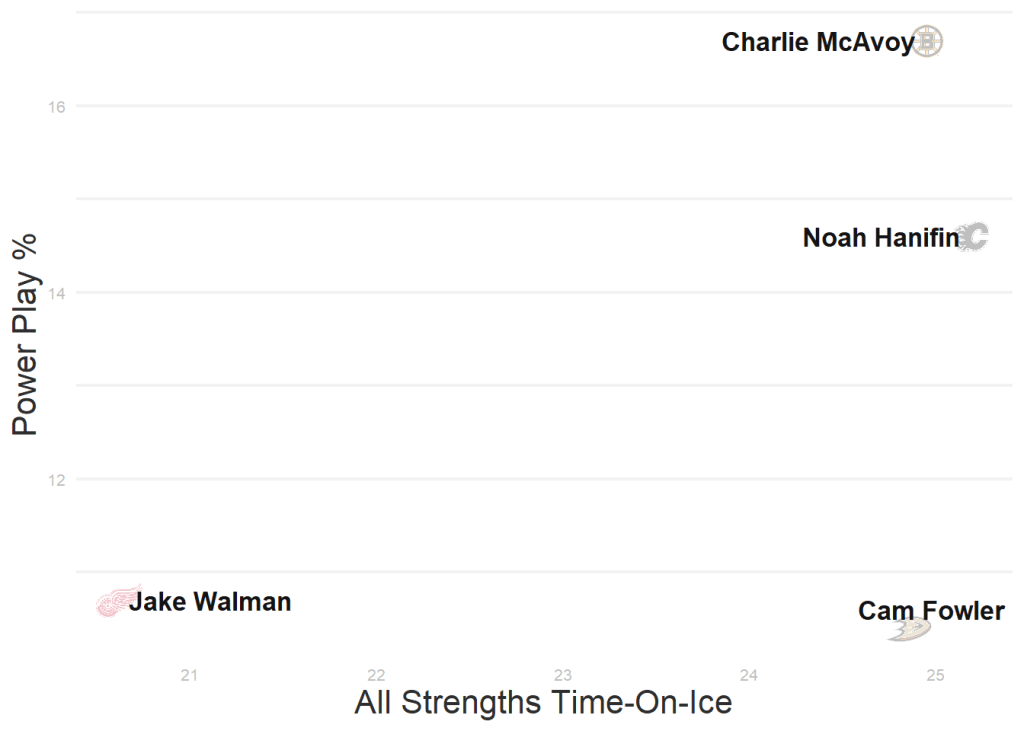Click the Power Play % axis title
This screenshot has width=1024, height=731.
(x=25, y=335)
